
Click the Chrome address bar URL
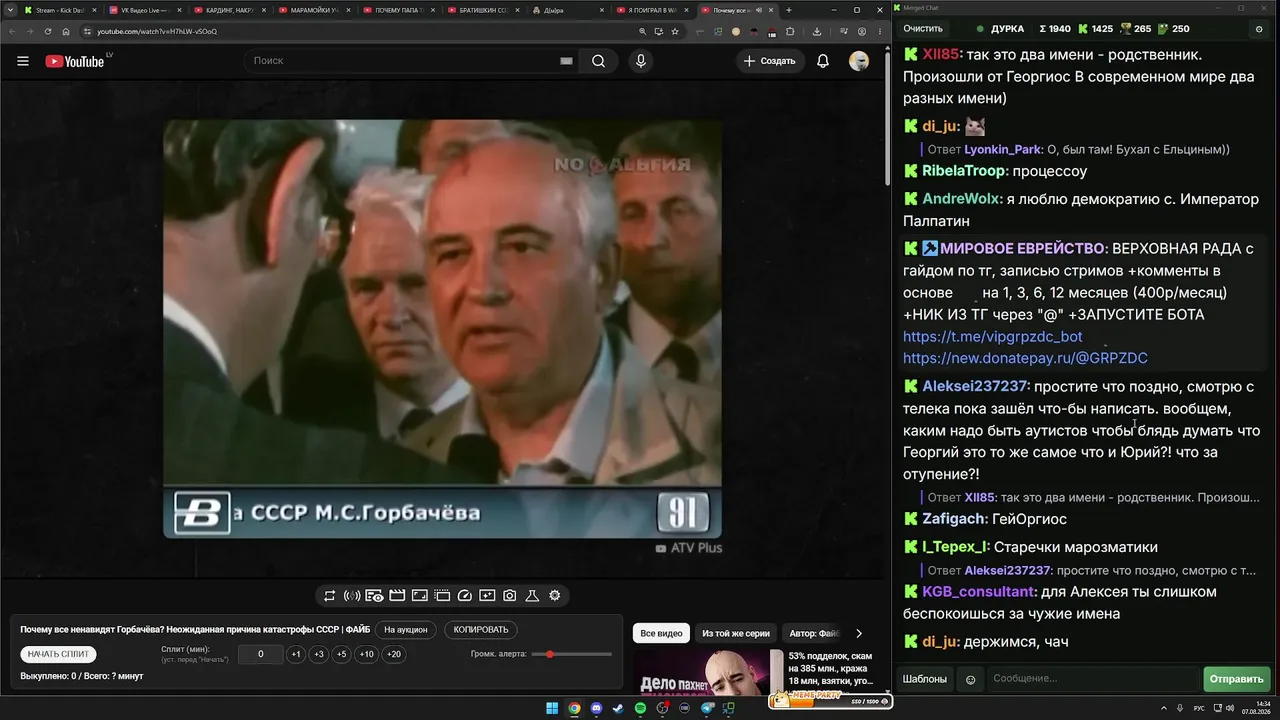pos(157,31)
